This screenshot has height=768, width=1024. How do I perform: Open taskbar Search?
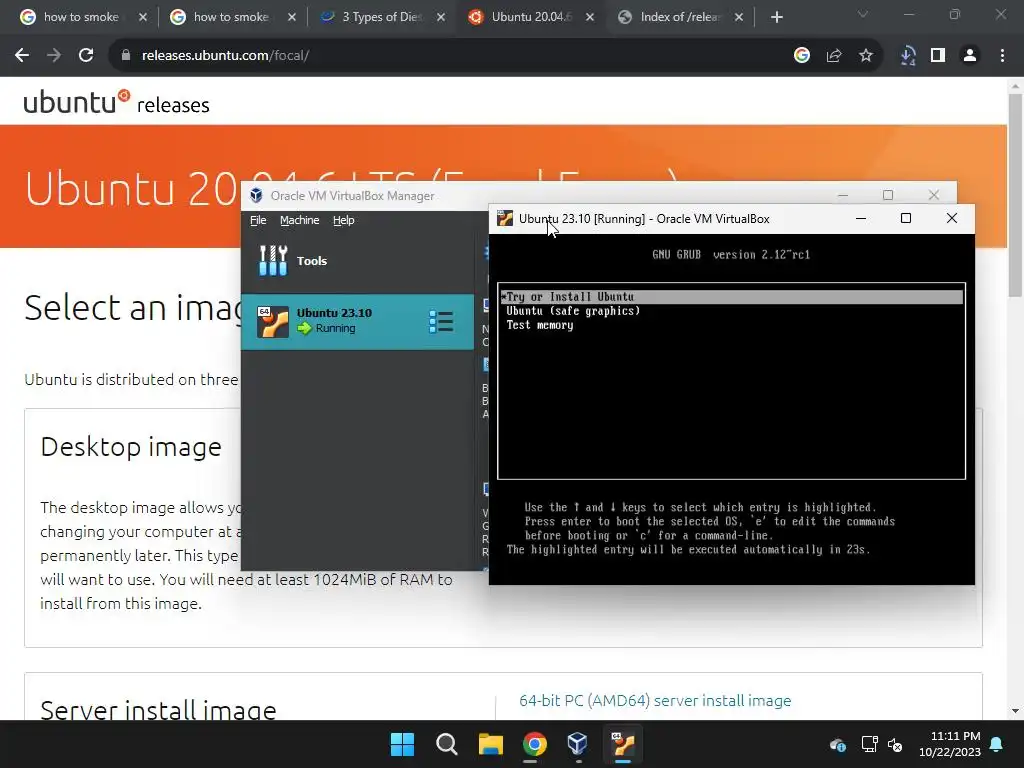[x=447, y=744]
